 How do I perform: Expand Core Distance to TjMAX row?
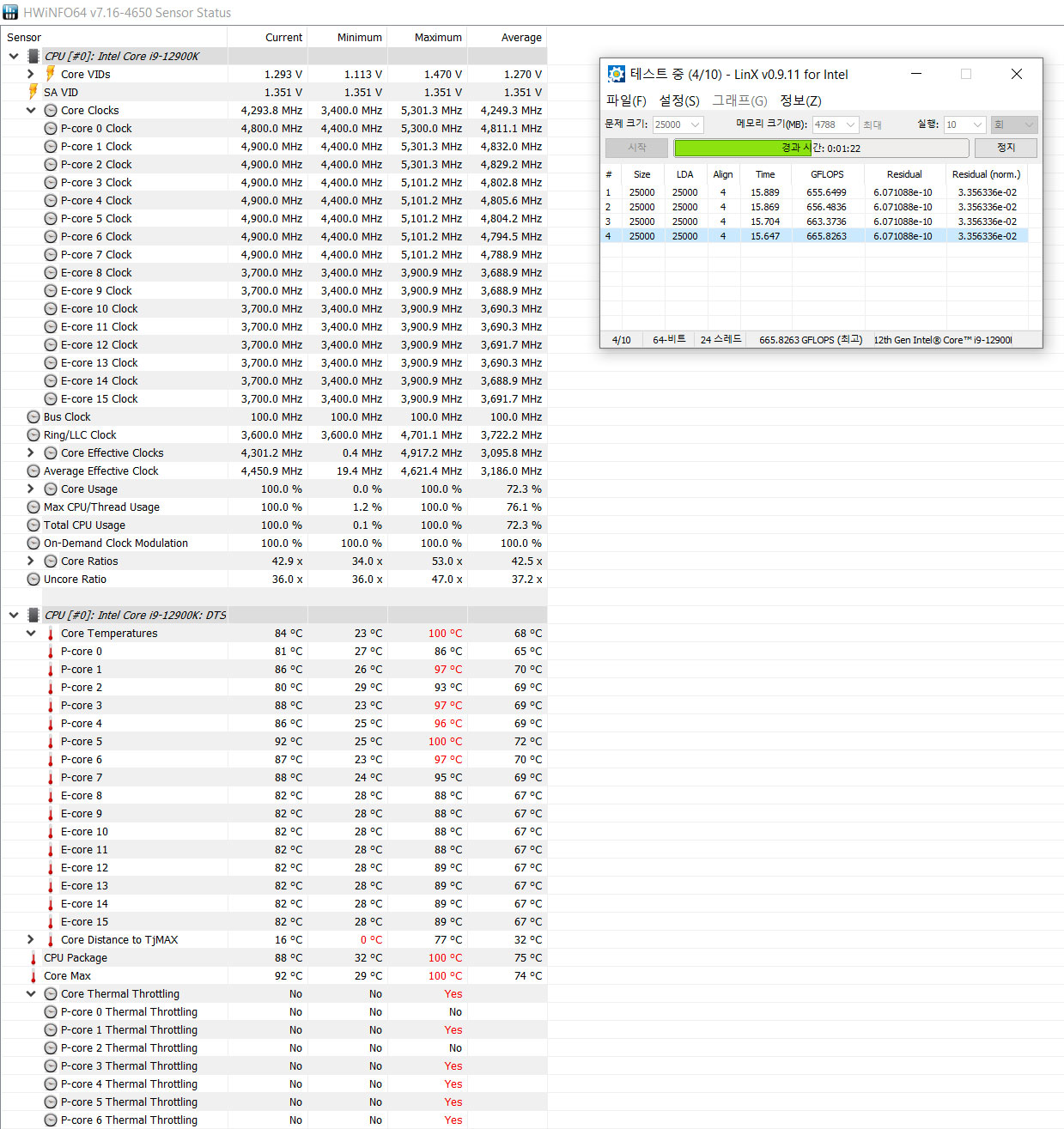(x=31, y=939)
